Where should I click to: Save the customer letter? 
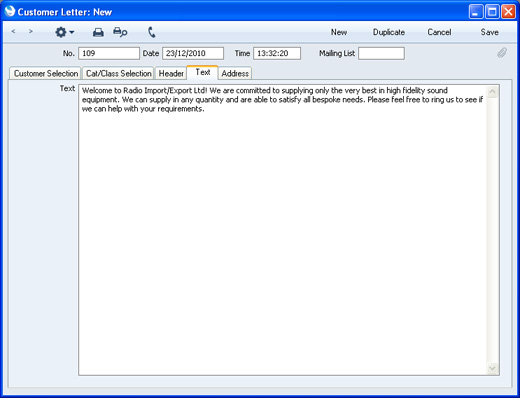tap(489, 32)
